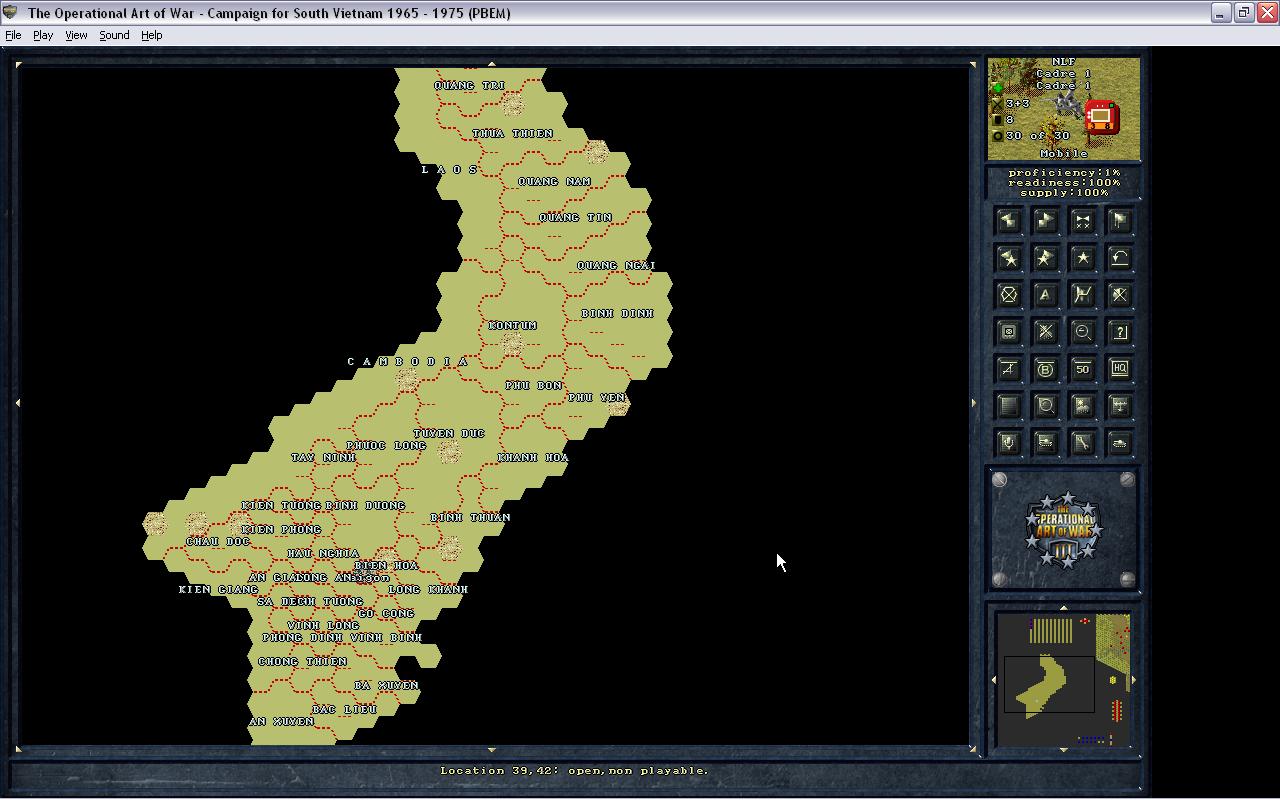Click the button labeled 50
Viewport: 1280px width, 800px height.
point(1082,369)
